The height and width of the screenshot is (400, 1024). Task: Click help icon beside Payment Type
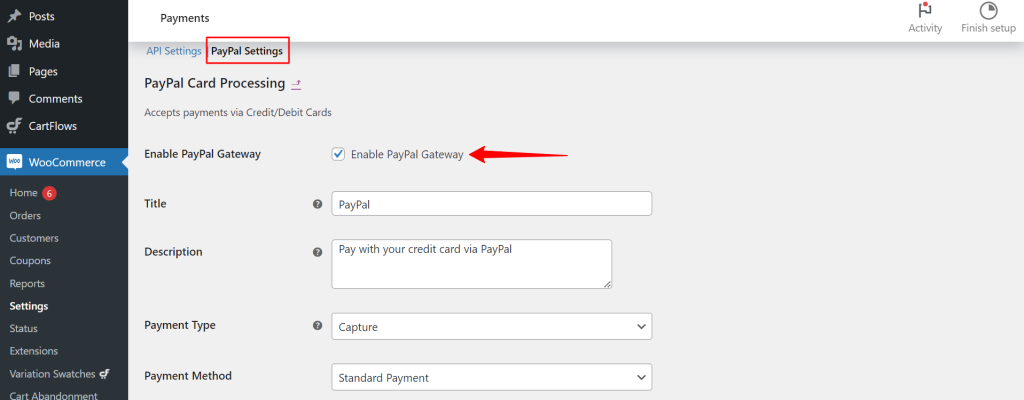pyautogui.click(x=317, y=325)
